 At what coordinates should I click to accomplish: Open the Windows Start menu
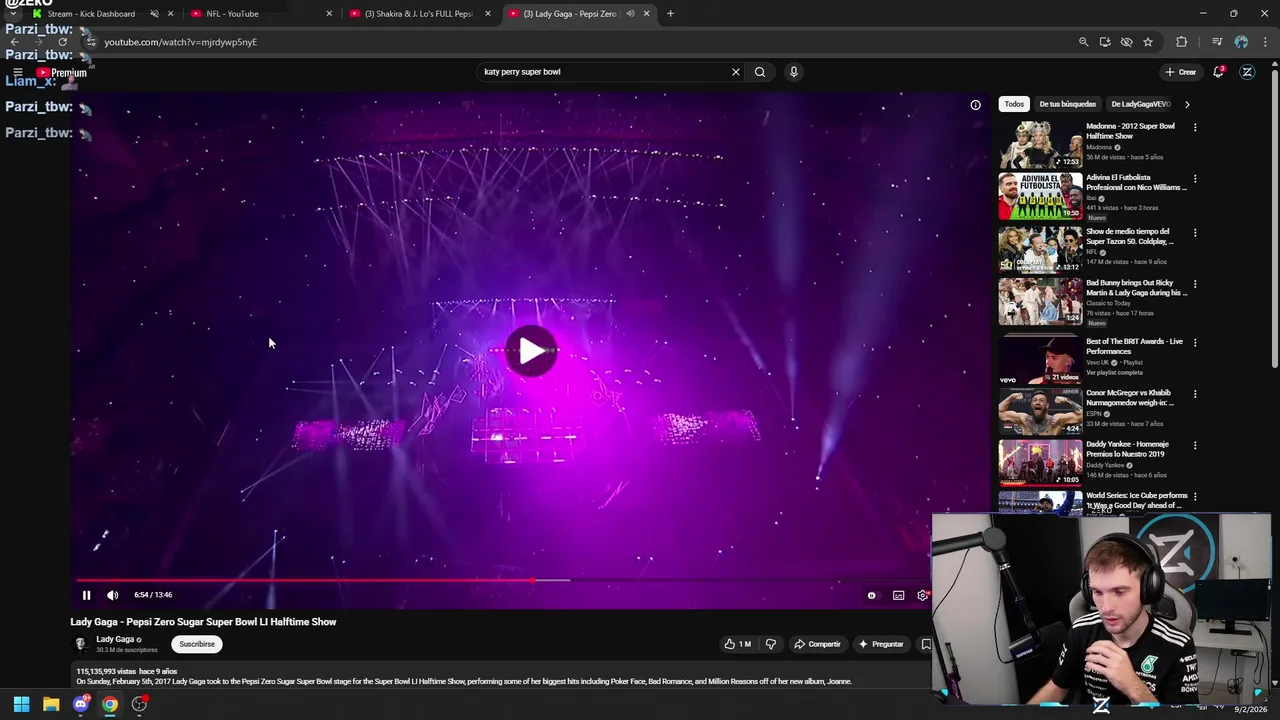[21, 704]
